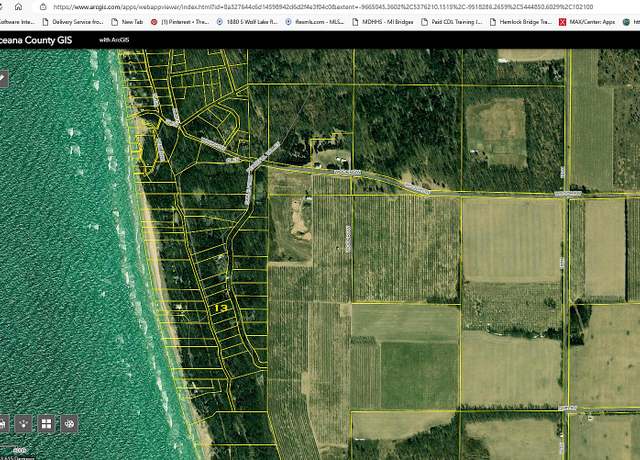Open the rightmost widget in the bottom-left row

tap(69, 424)
